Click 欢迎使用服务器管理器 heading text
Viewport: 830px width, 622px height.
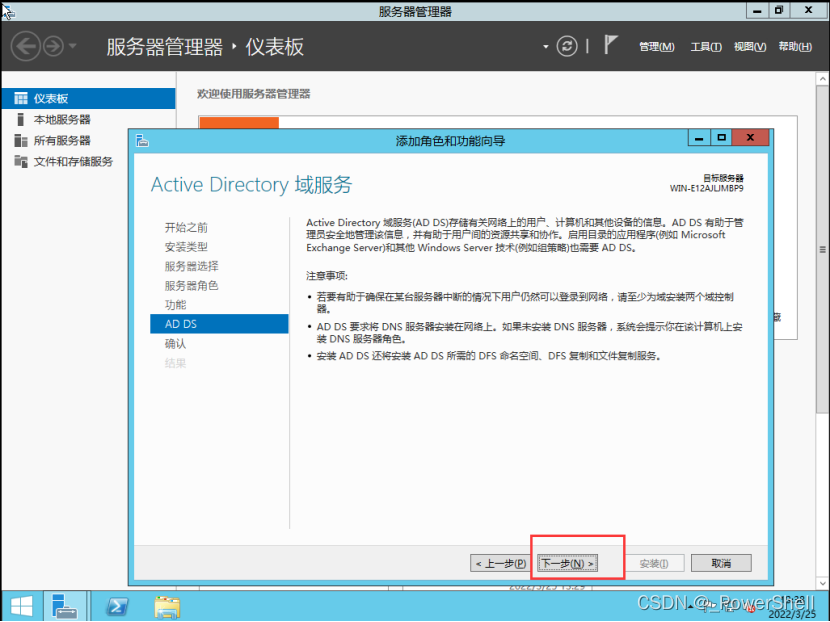254,94
